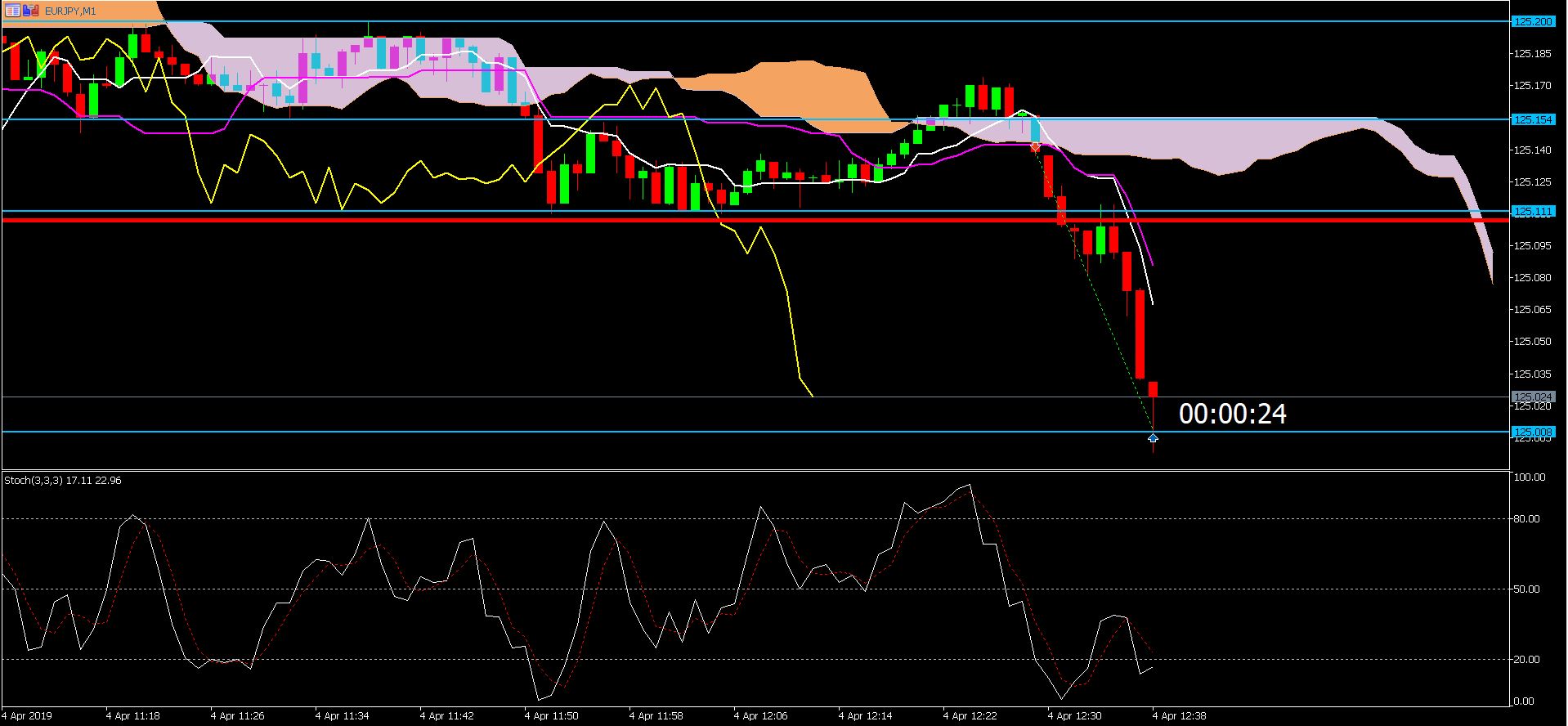Image resolution: width=1568 pixels, height=726 pixels.
Task: Click the 4 Apr 12:30 time label
Action: (1075, 715)
